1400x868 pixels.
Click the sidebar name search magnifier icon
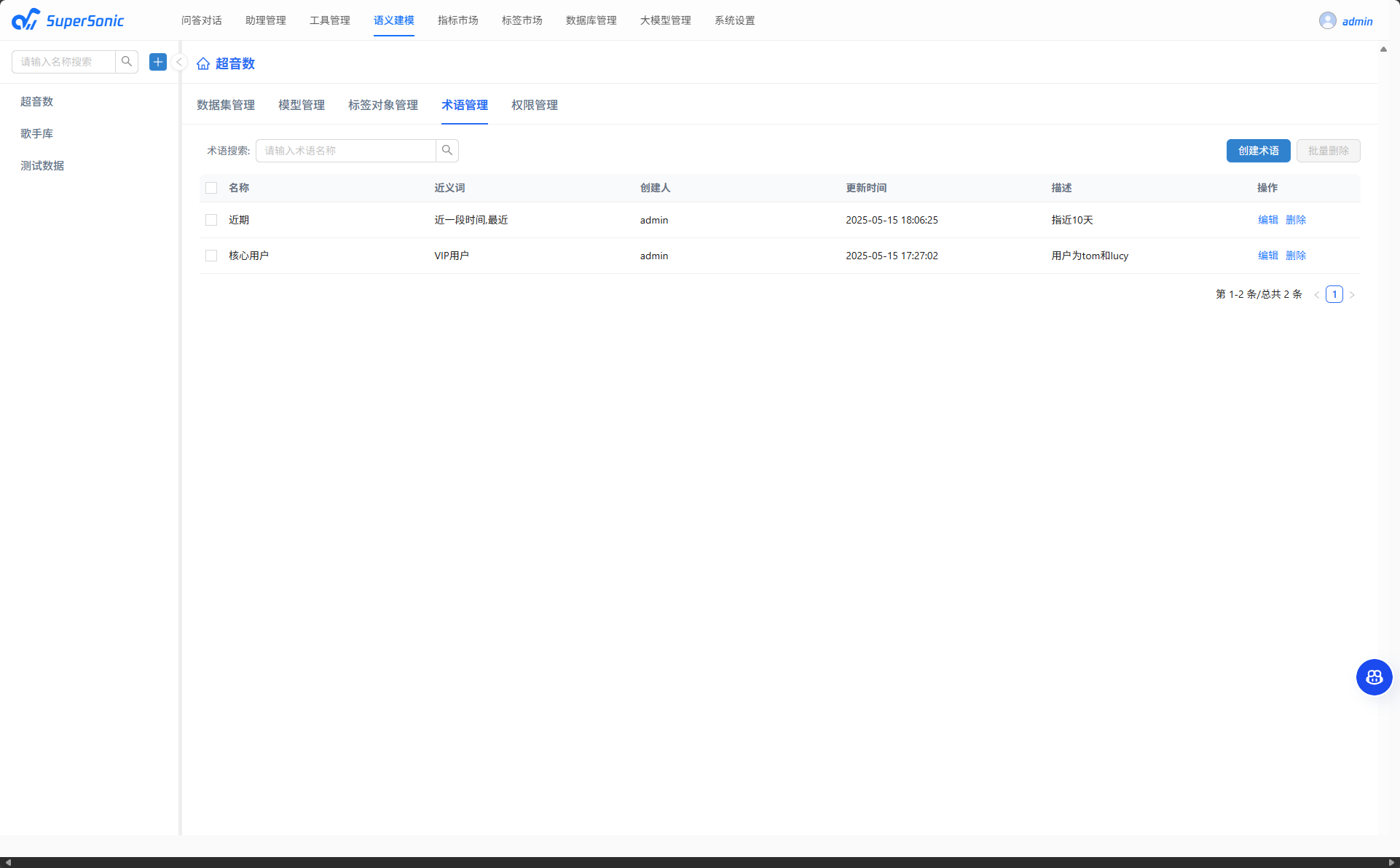pyautogui.click(x=127, y=62)
